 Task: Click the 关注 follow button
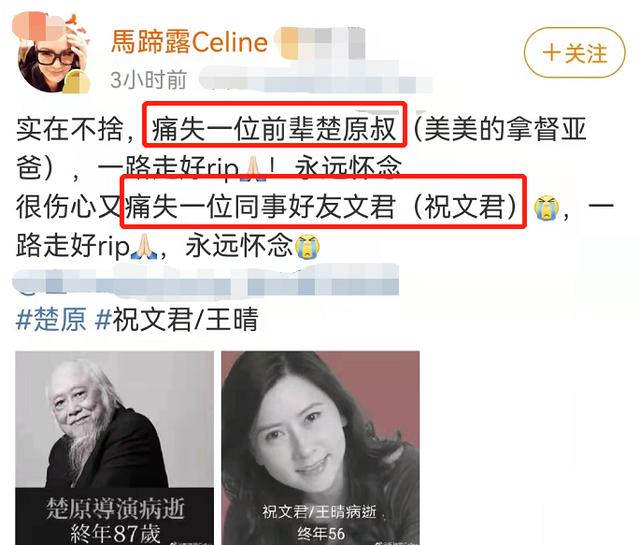click(574, 53)
